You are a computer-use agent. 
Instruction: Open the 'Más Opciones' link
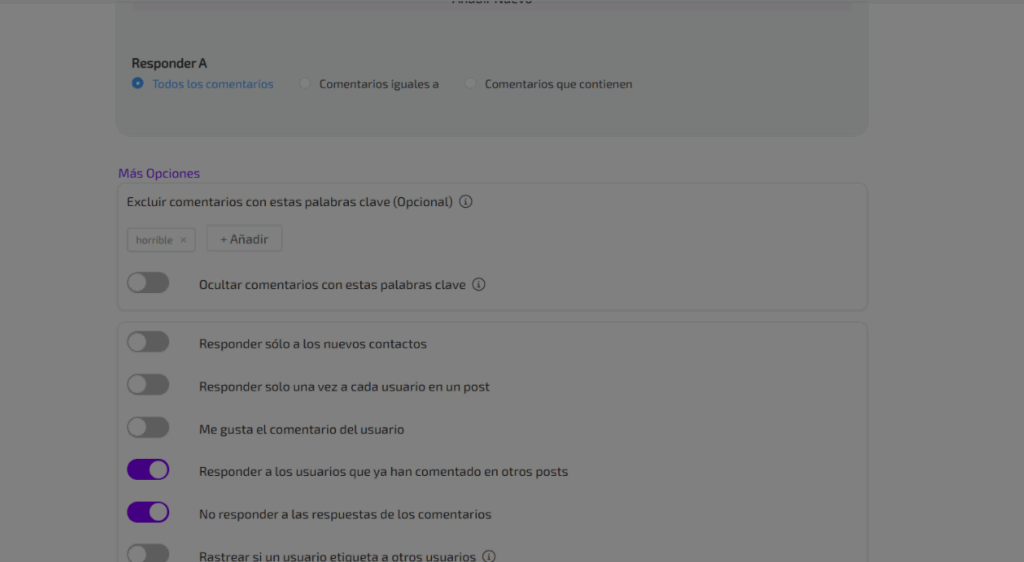pyautogui.click(x=159, y=173)
